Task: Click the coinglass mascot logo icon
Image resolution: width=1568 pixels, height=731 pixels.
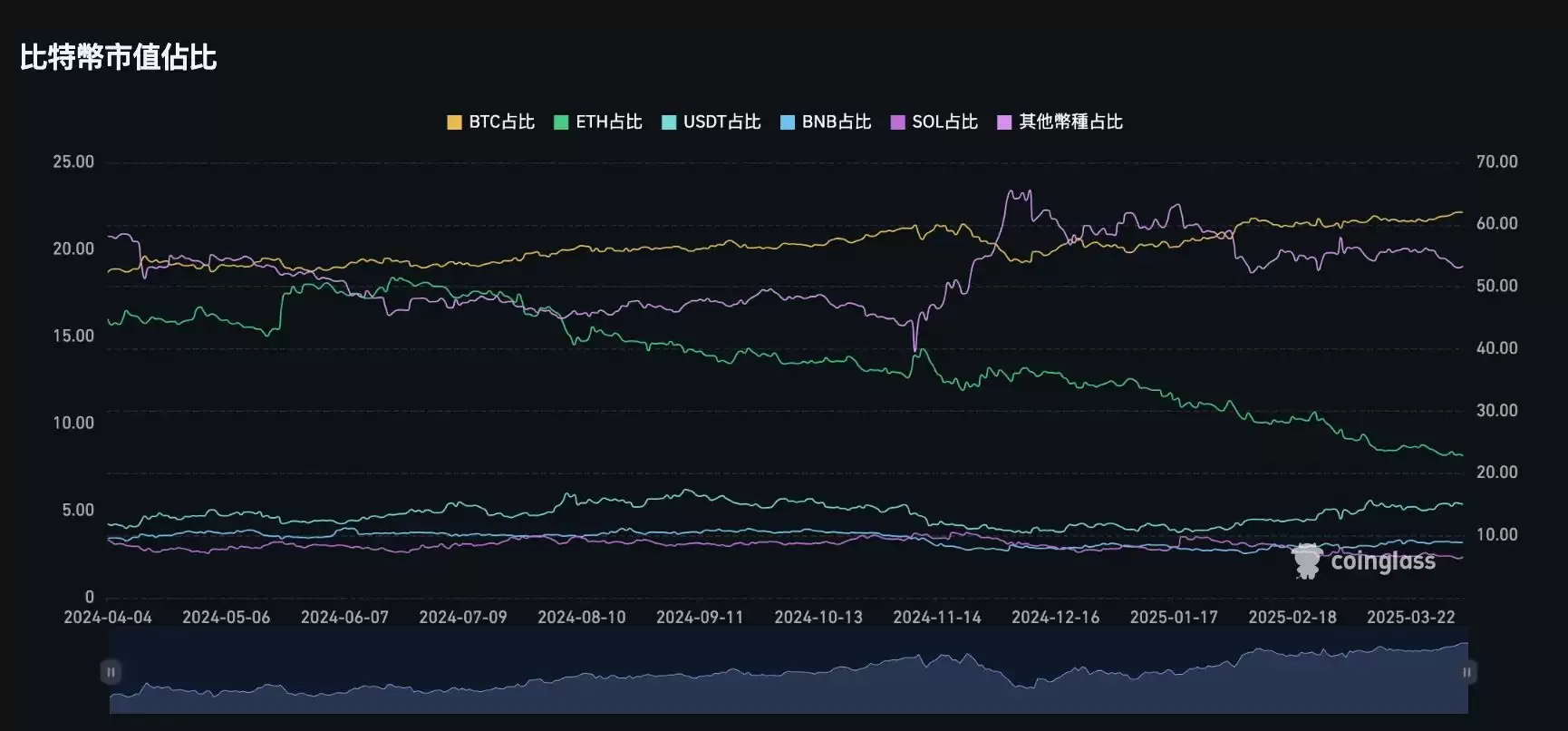Action: 1307,561
